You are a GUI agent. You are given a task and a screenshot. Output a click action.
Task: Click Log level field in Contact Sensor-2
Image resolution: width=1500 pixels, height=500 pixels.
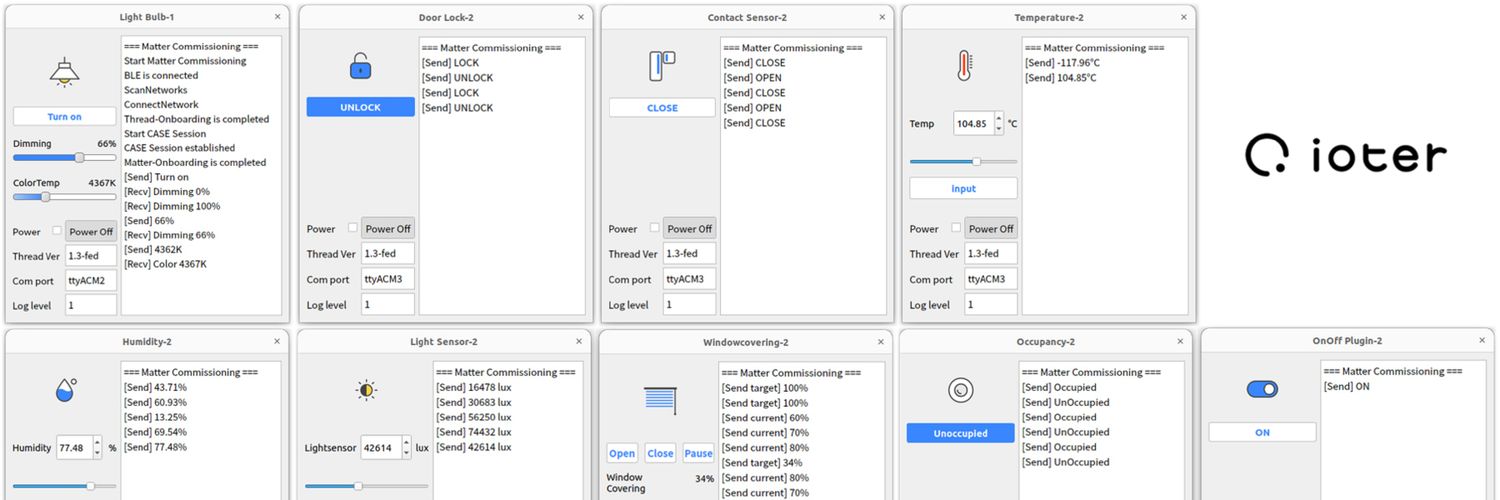pyautogui.click(x=690, y=304)
